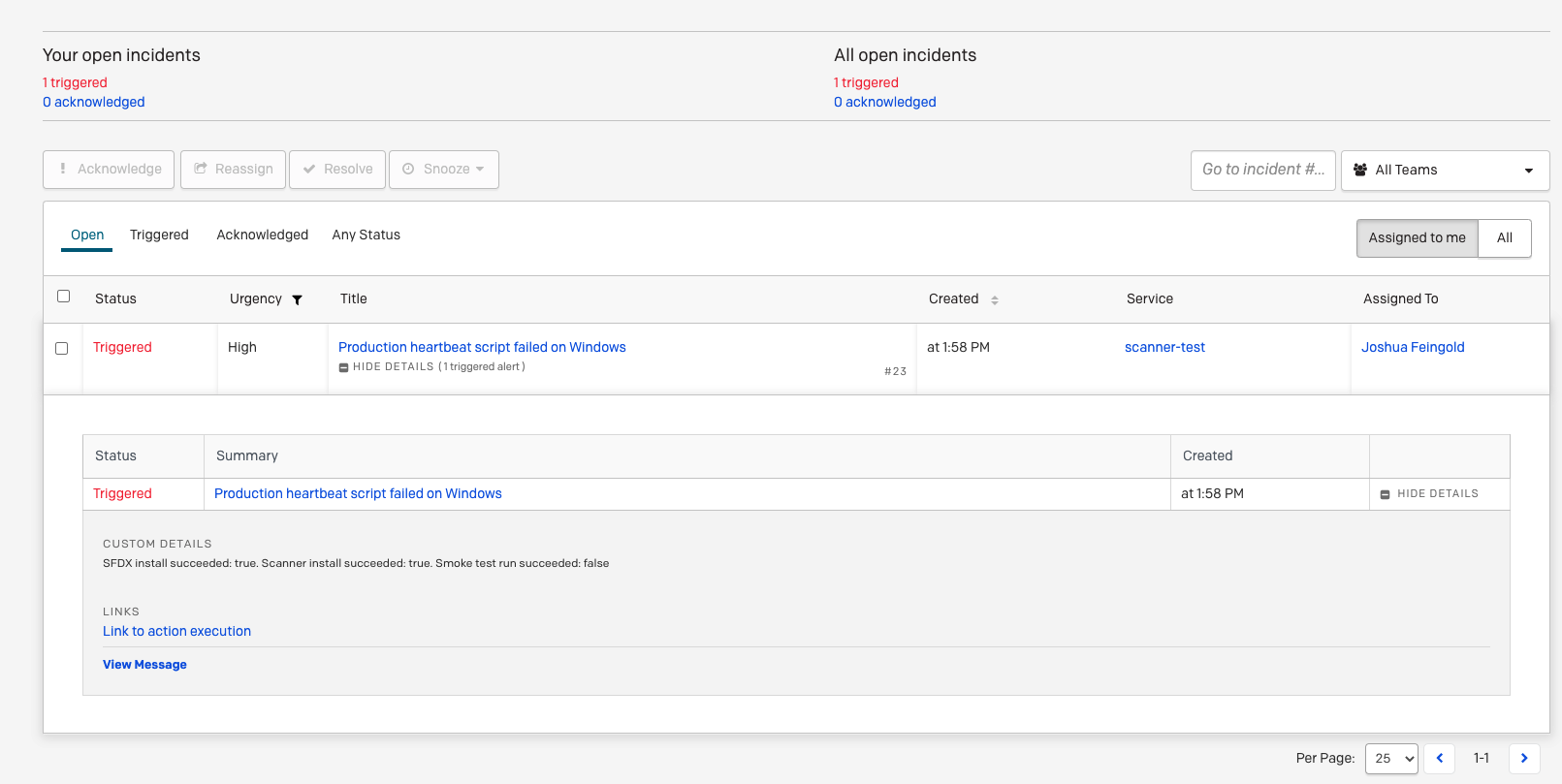1562x784 pixels.
Task: Open Joshua Feingold's profile link
Action: point(1413,348)
